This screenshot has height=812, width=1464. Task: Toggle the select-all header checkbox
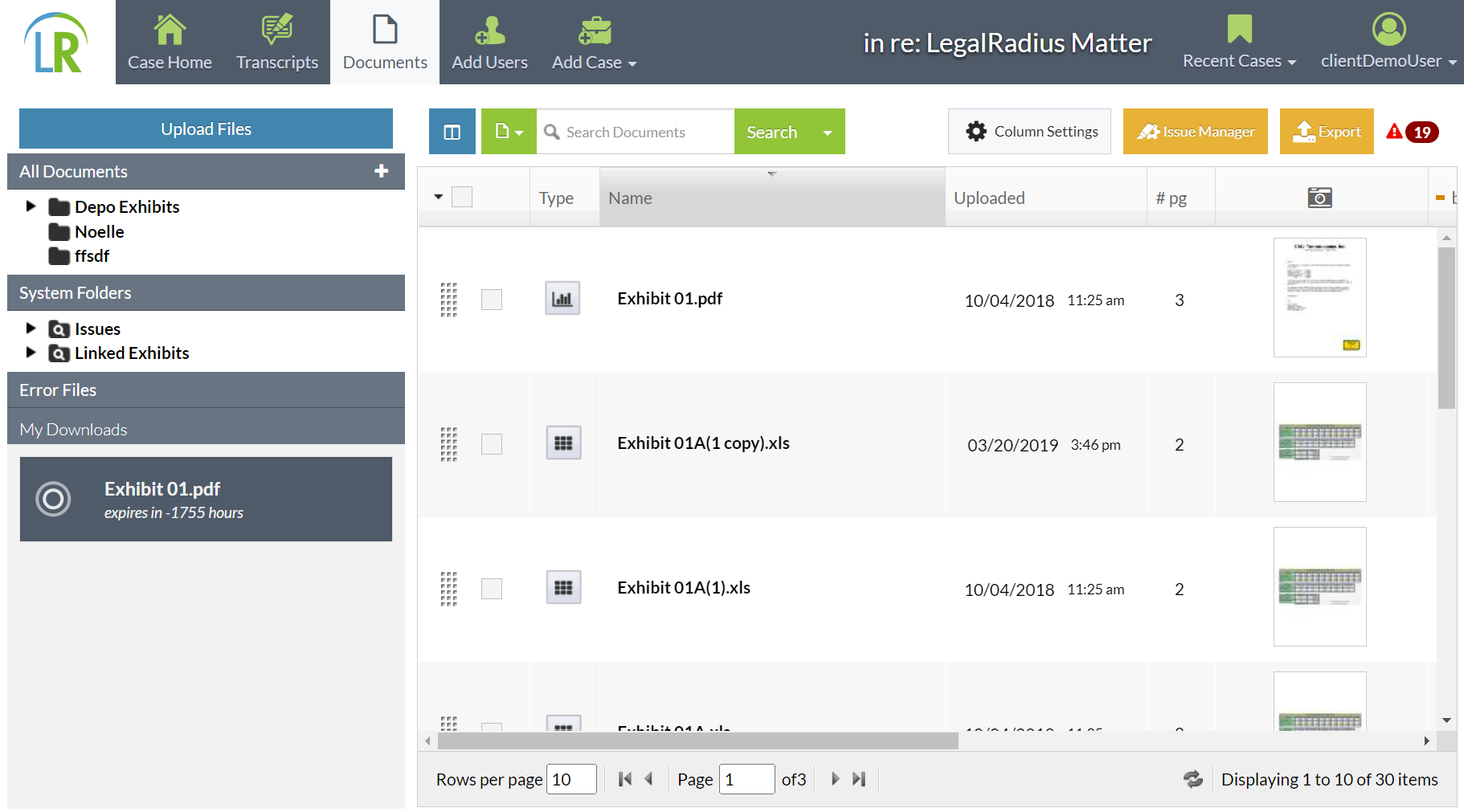click(462, 197)
